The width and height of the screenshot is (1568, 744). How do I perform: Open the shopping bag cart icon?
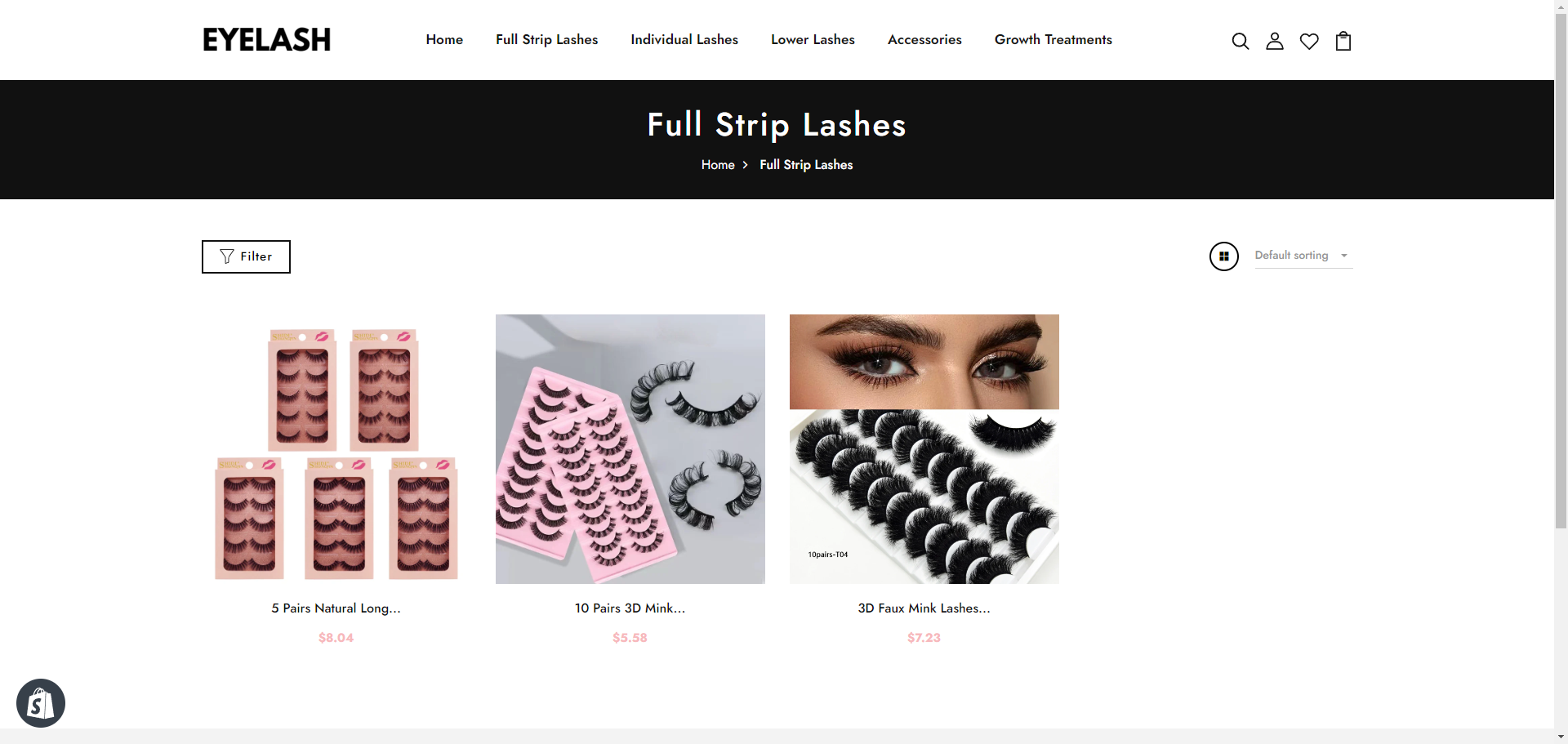(x=1343, y=41)
